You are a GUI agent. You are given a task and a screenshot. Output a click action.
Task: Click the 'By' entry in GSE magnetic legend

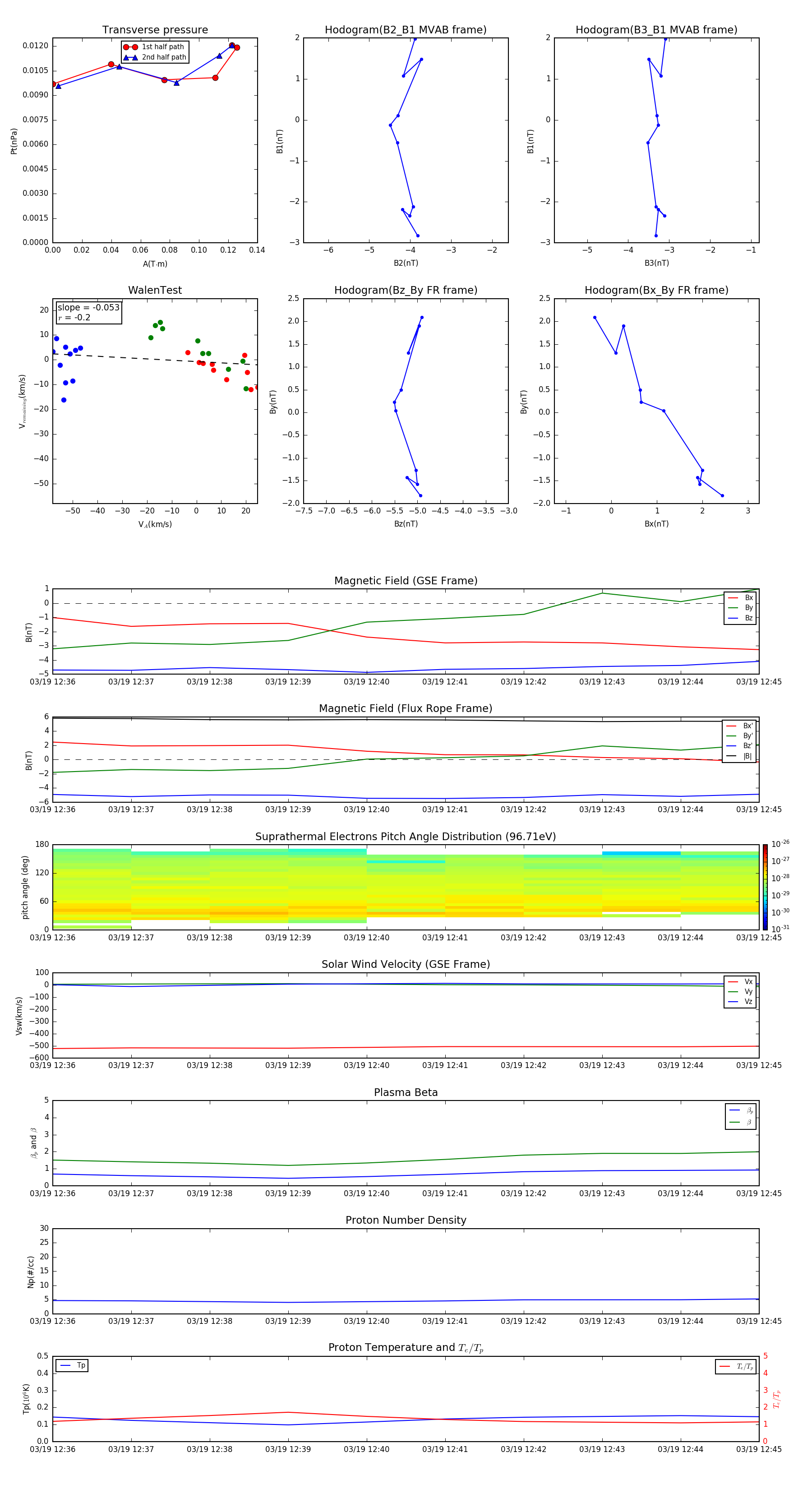[740, 608]
